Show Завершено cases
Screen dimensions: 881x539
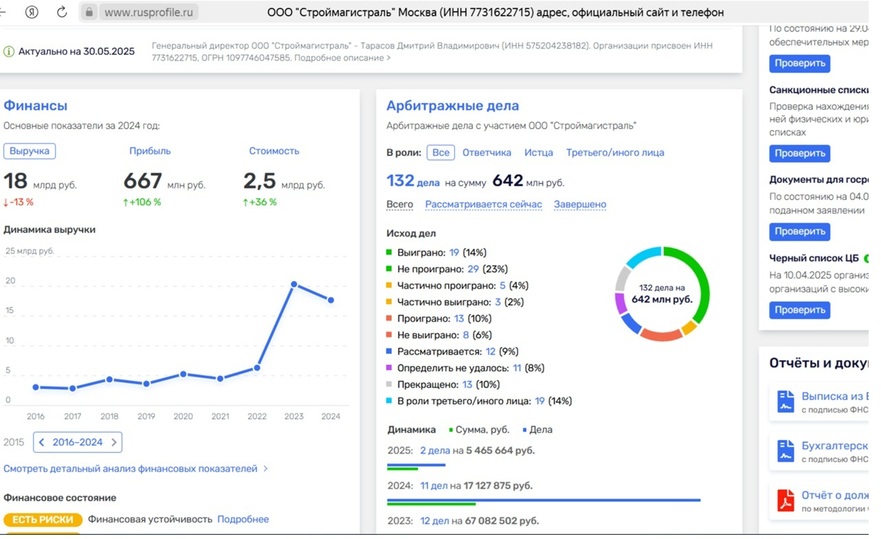pos(580,205)
